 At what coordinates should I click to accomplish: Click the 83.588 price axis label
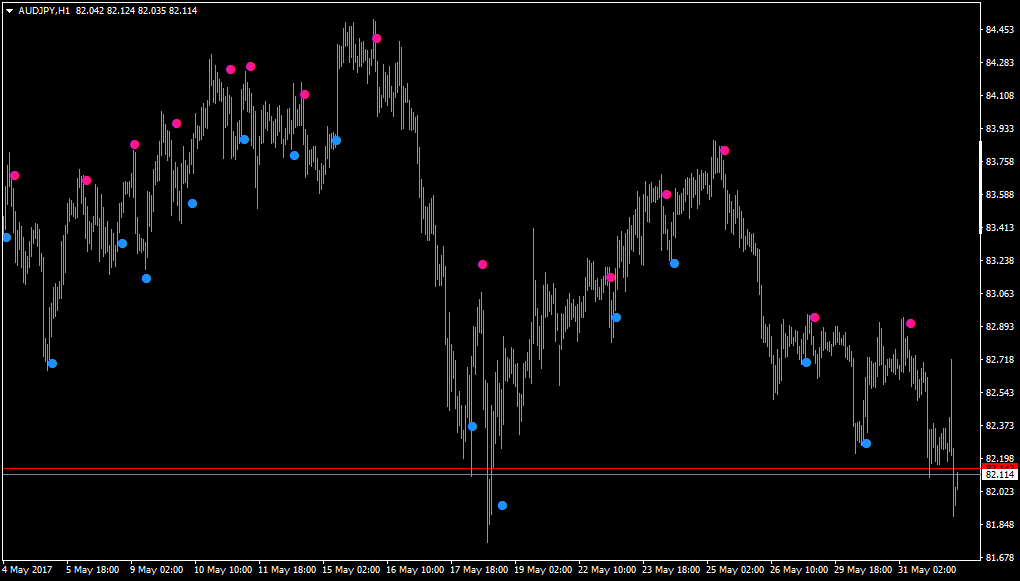coord(1000,195)
